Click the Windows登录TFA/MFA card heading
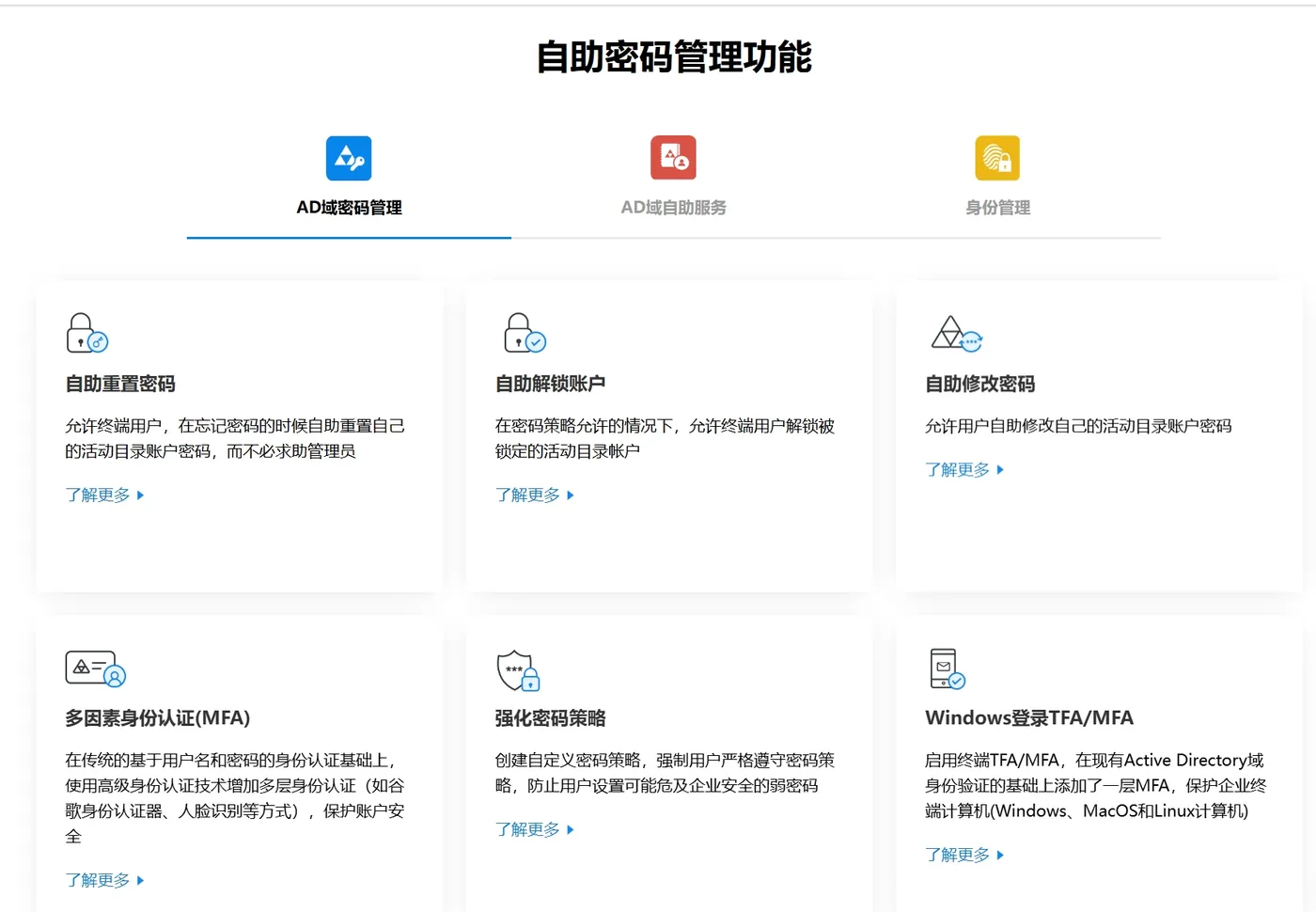 point(1029,718)
